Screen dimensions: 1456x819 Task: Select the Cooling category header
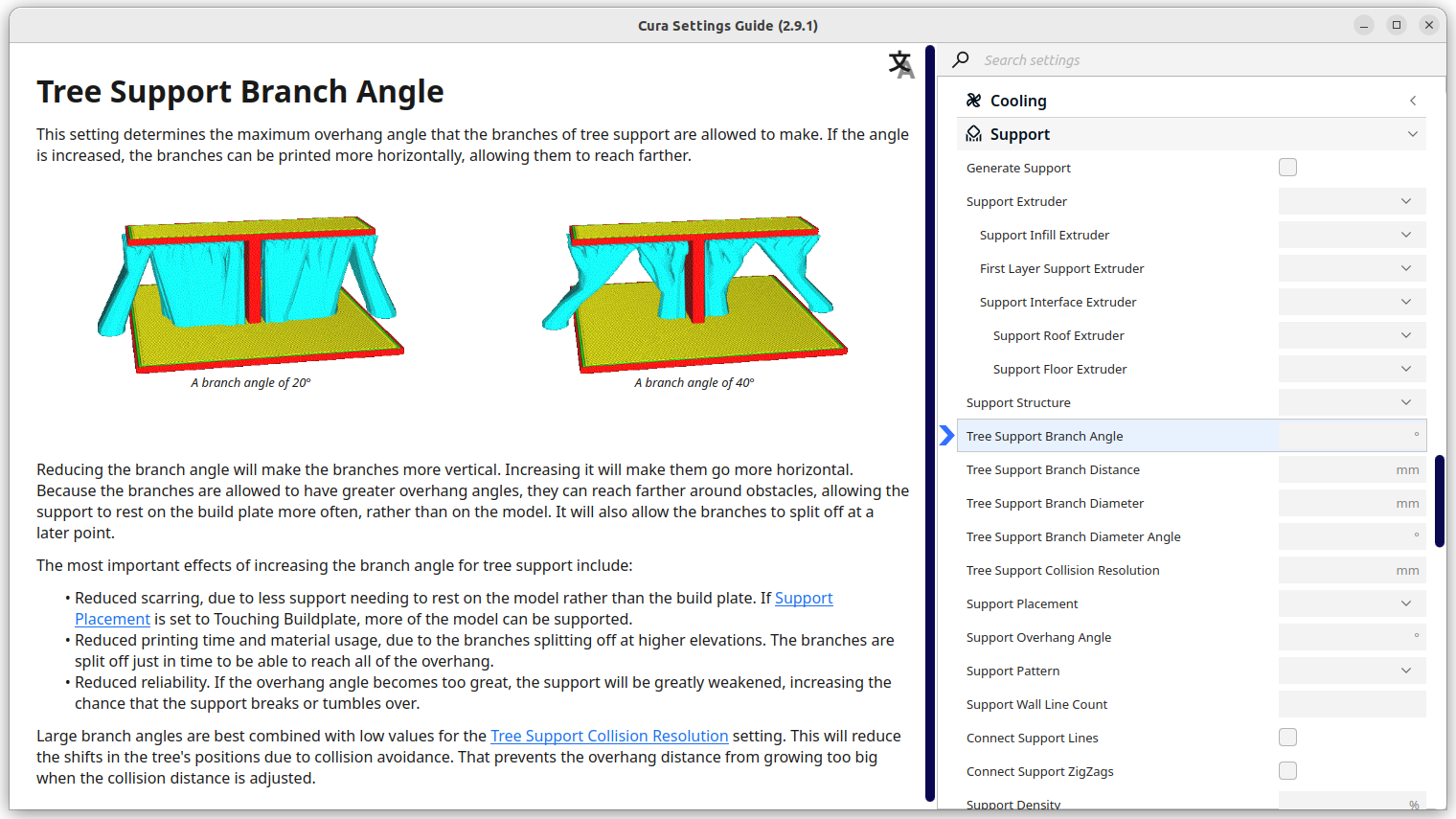(1191, 101)
